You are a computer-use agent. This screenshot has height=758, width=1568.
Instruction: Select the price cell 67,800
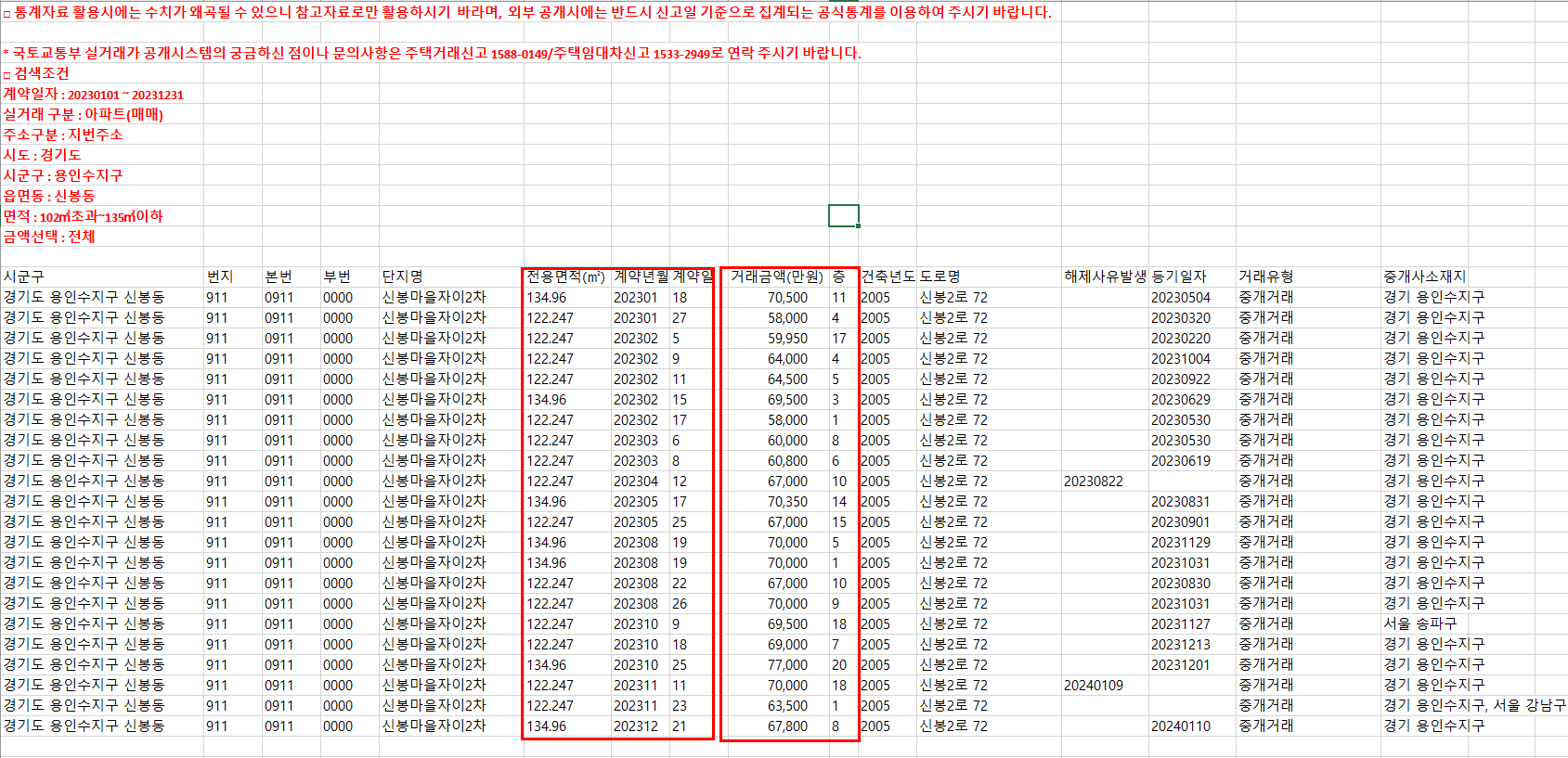[778, 726]
